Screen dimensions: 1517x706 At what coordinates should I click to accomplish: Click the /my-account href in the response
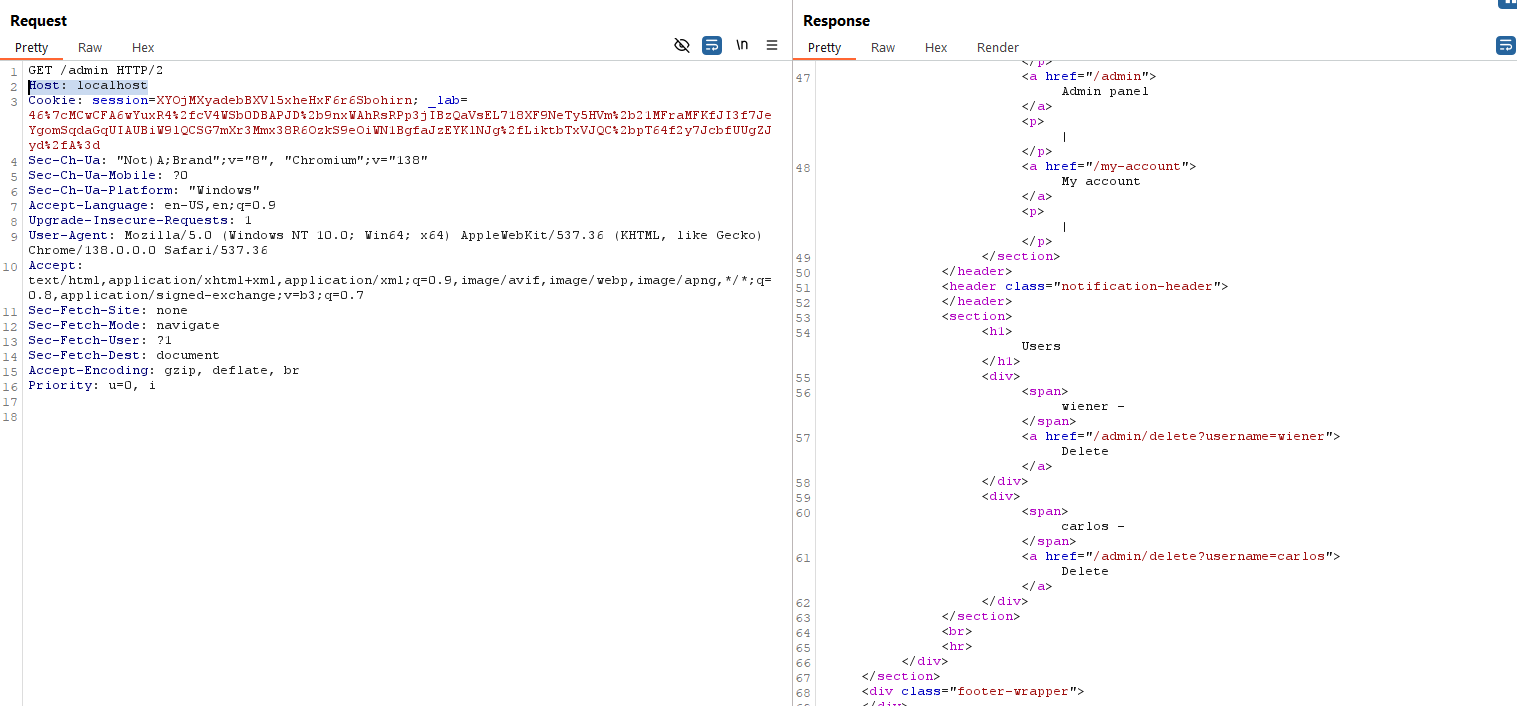[x=1136, y=166]
